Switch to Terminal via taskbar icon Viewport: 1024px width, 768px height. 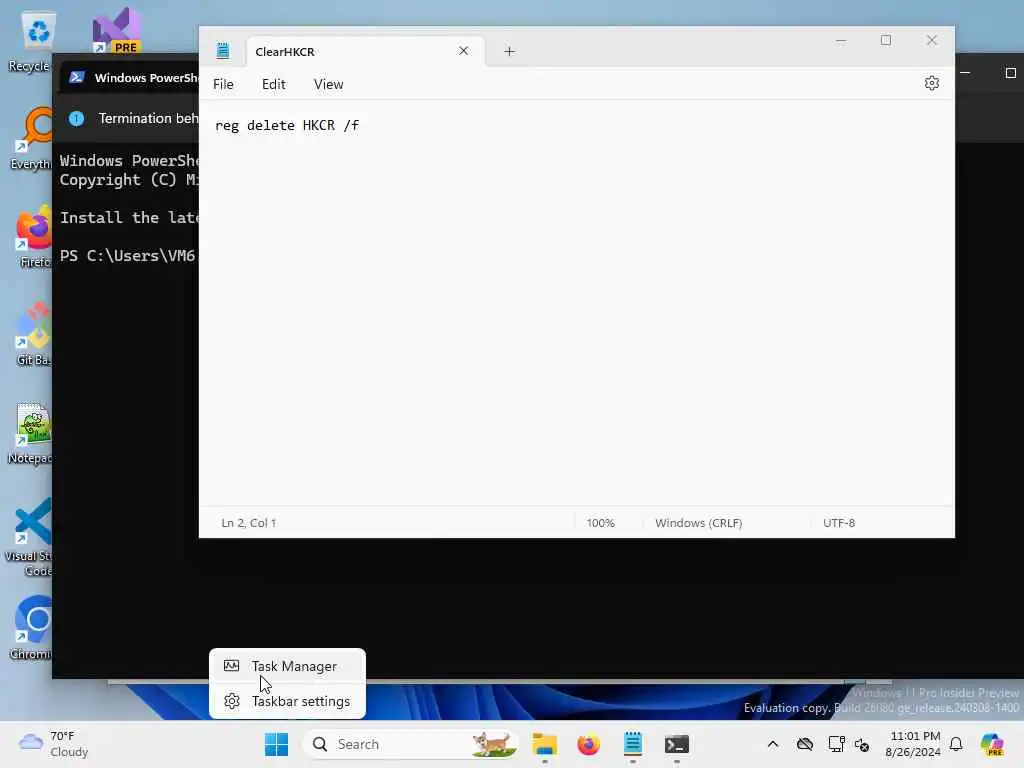pyautogui.click(x=677, y=744)
